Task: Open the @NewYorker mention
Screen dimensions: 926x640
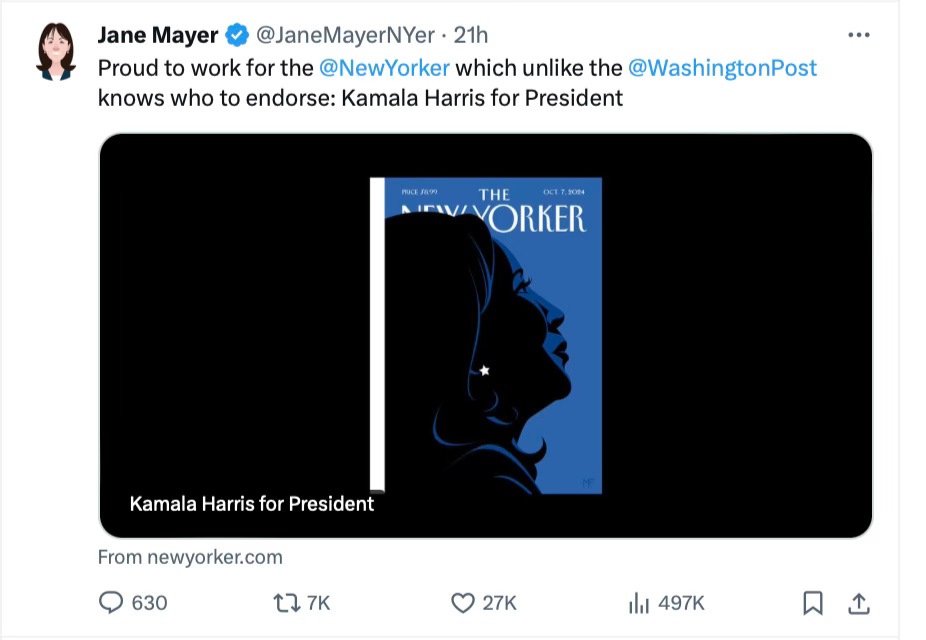Action: [385, 68]
